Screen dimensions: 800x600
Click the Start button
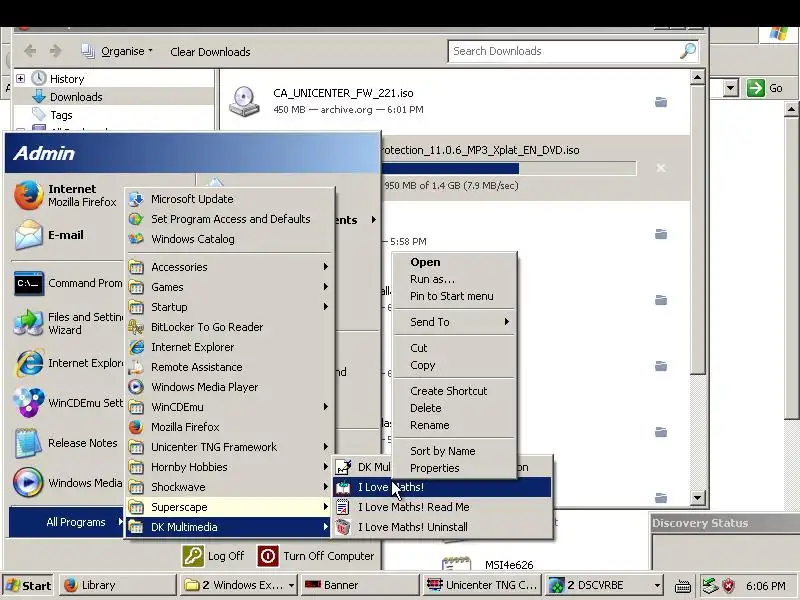pyautogui.click(x=29, y=585)
